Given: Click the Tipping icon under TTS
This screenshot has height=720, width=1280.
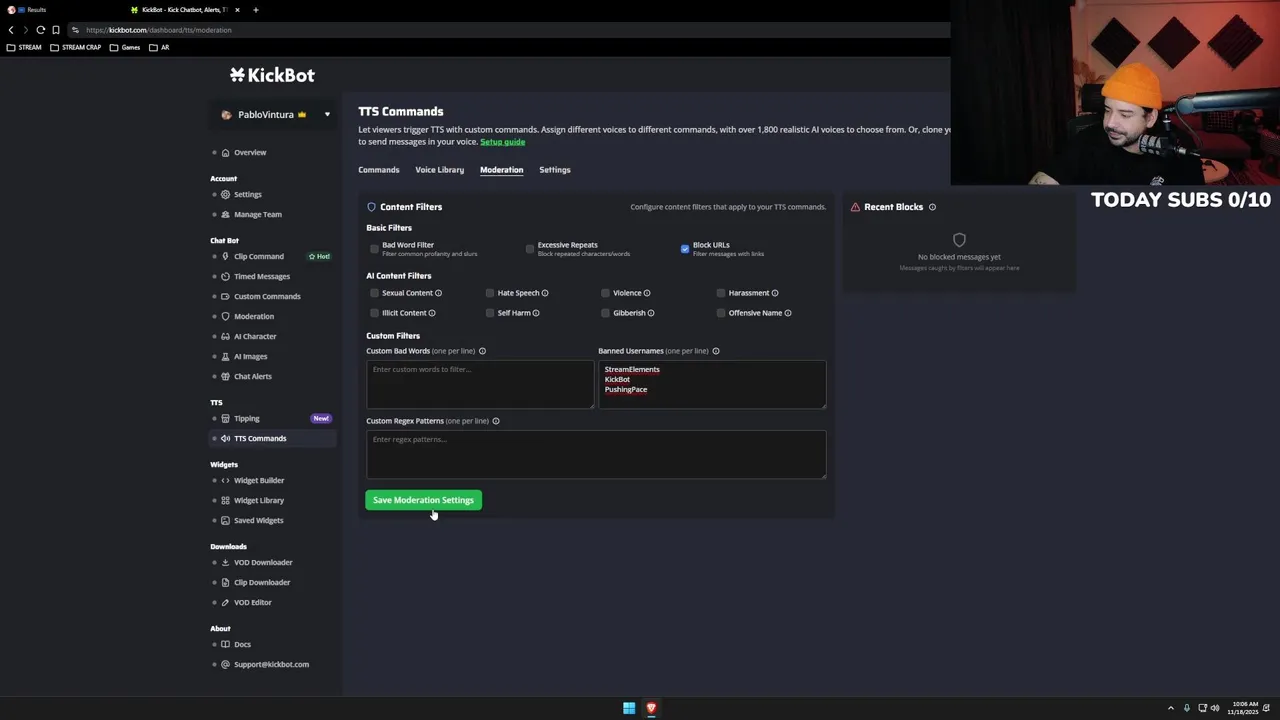Looking at the screenshot, I should click(225, 419).
